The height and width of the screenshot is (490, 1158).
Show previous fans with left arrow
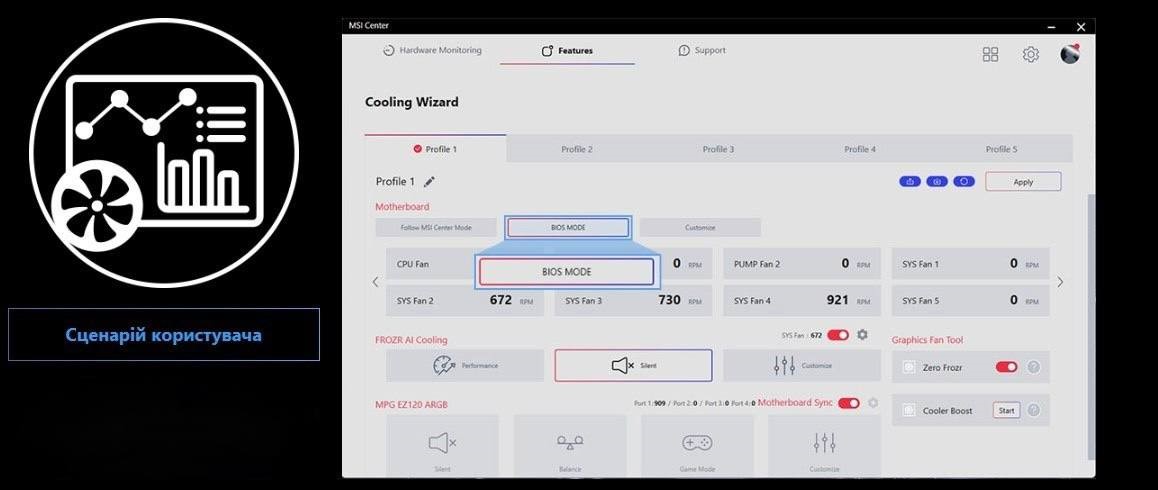(375, 282)
